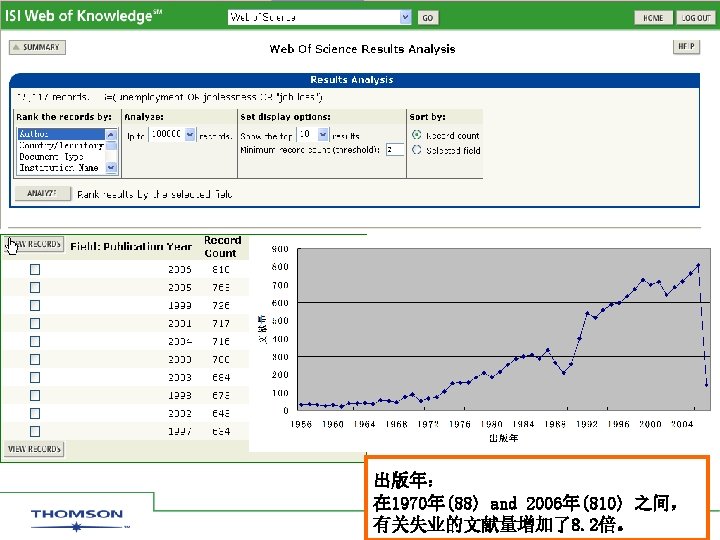Click the LOG OUT button

(696, 17)
